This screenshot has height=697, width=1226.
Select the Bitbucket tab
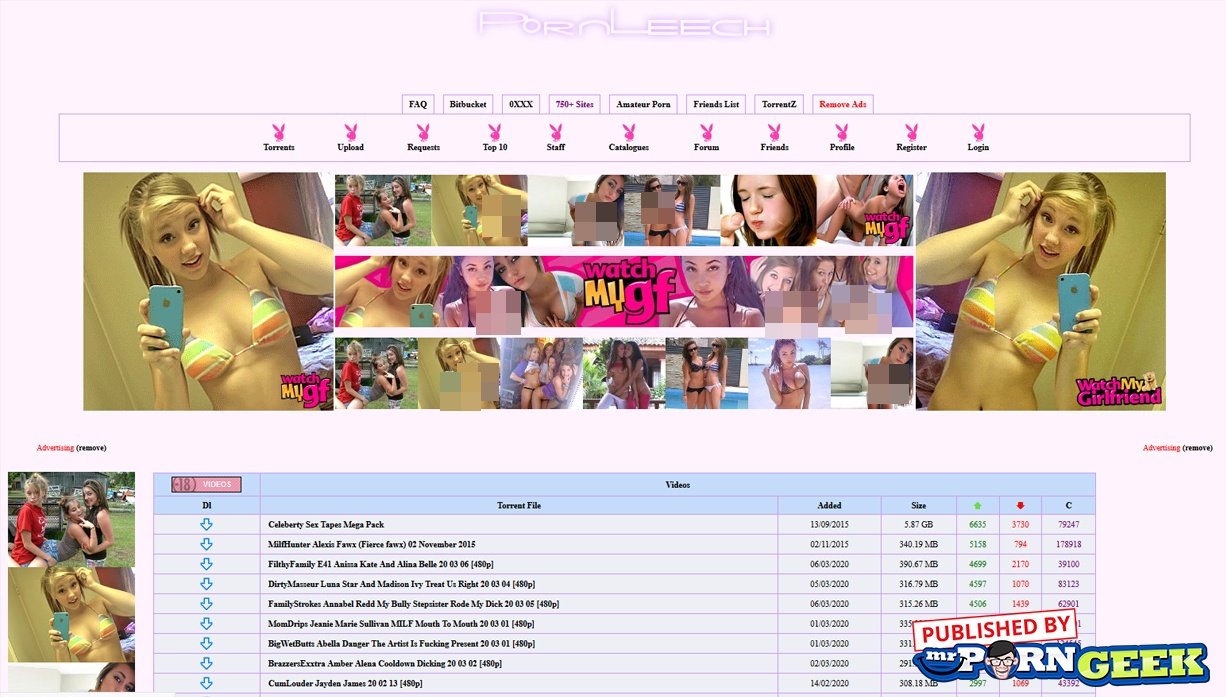click(468, 105)
